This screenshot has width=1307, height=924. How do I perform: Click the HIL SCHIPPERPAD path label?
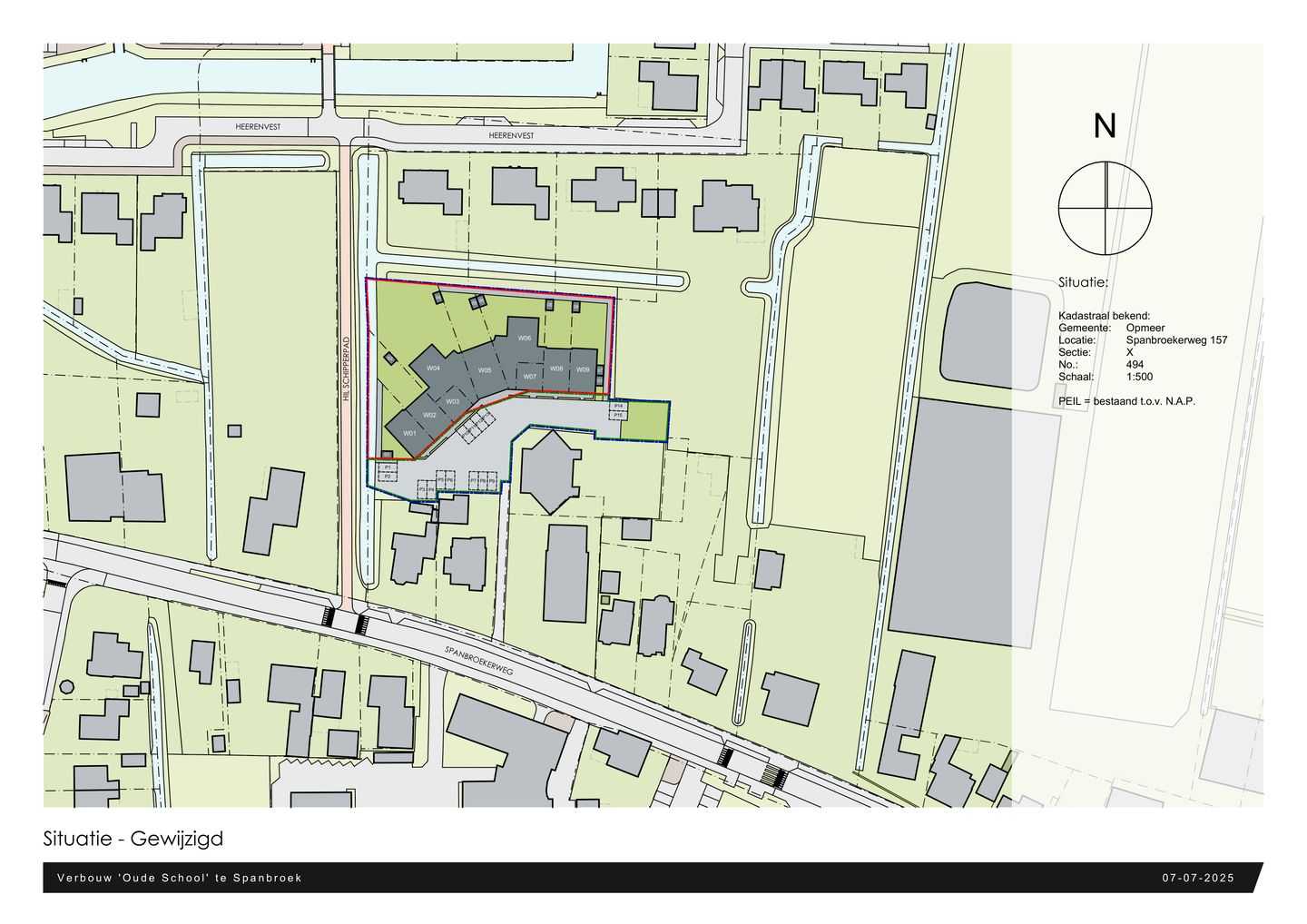347,370
